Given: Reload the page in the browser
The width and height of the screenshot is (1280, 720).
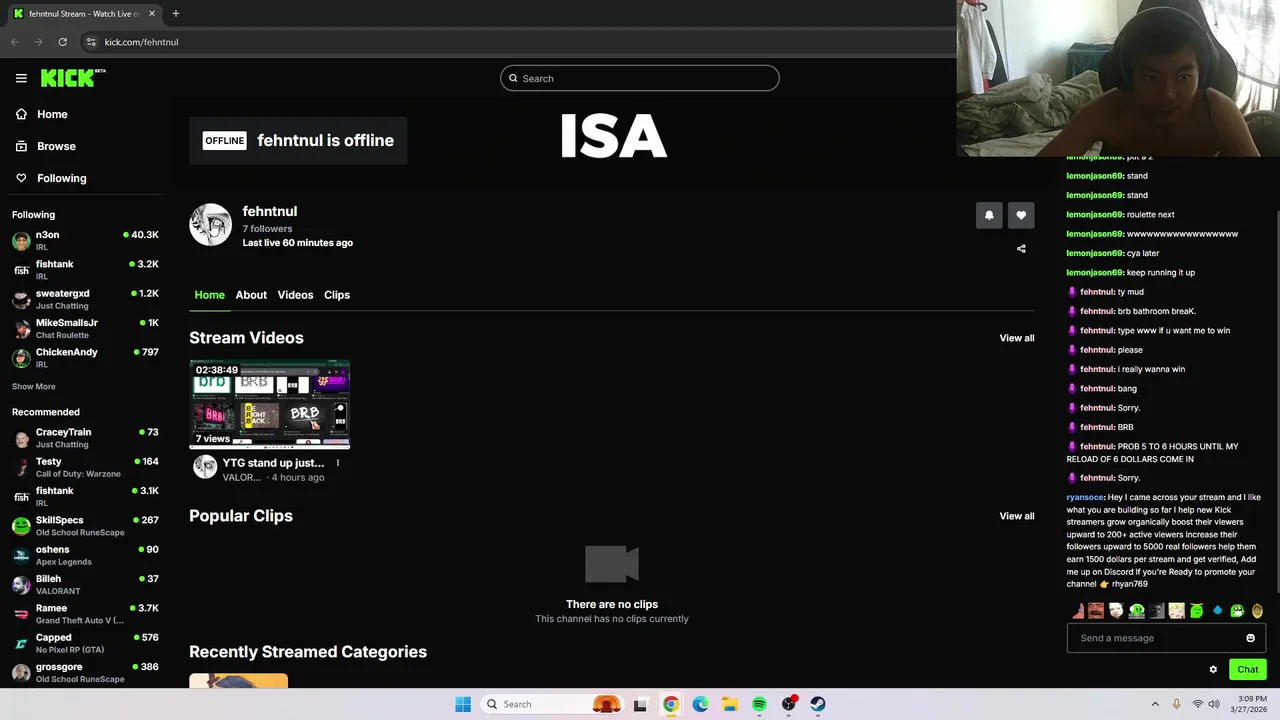Looking at the screenshot, I should click(x=62, y=42).
